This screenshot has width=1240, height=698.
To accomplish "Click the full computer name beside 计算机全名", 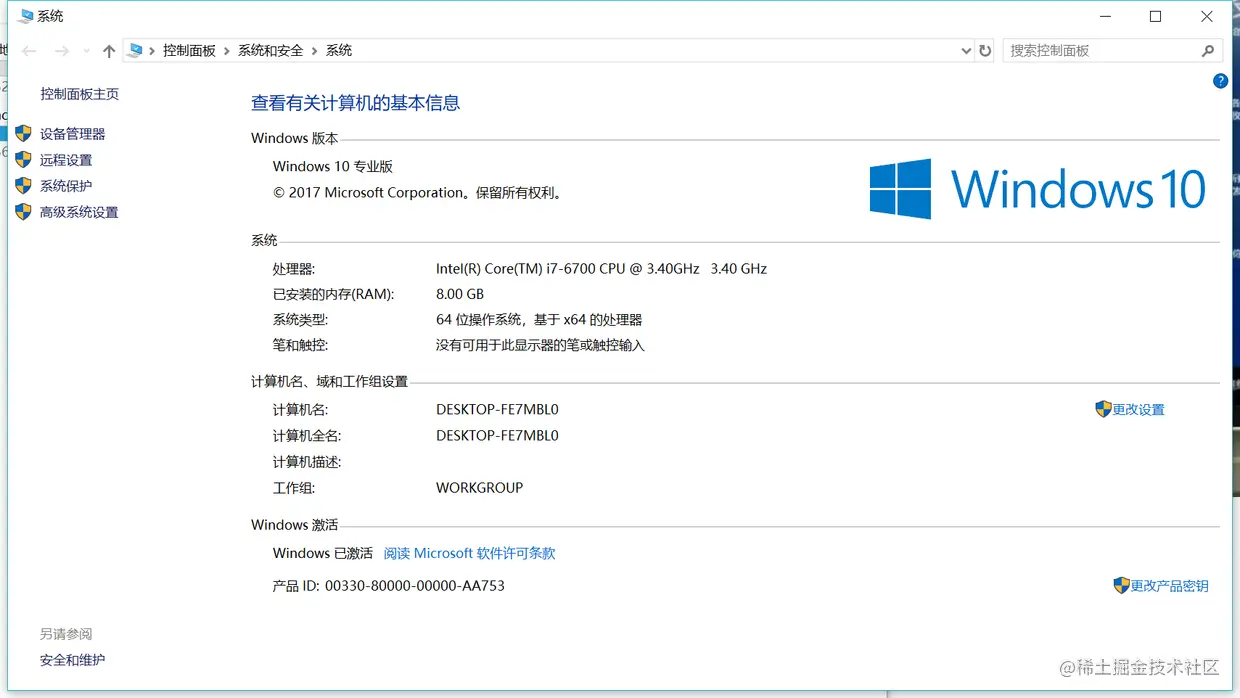I will pos(497,436).
